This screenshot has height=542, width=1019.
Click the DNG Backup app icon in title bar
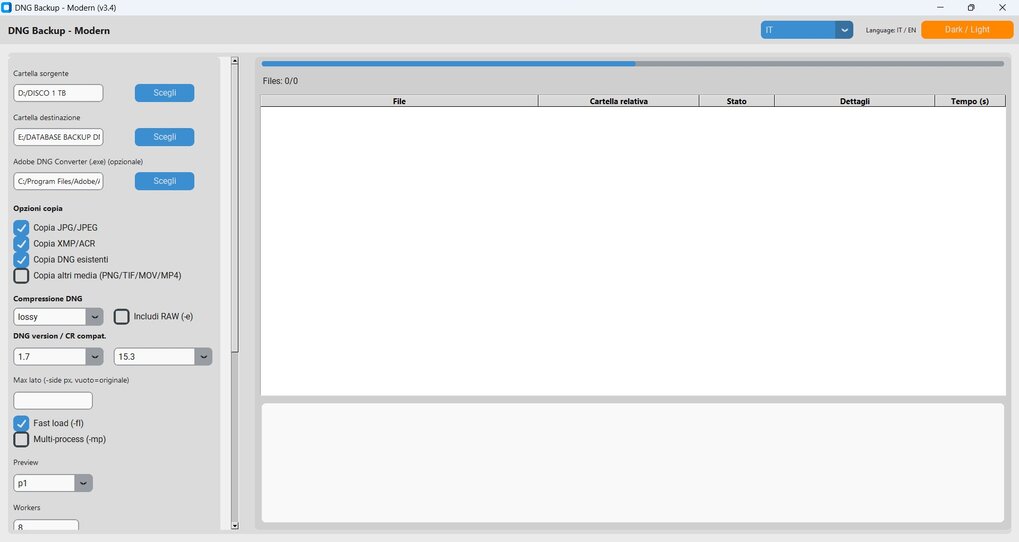(x=6, y=8)
